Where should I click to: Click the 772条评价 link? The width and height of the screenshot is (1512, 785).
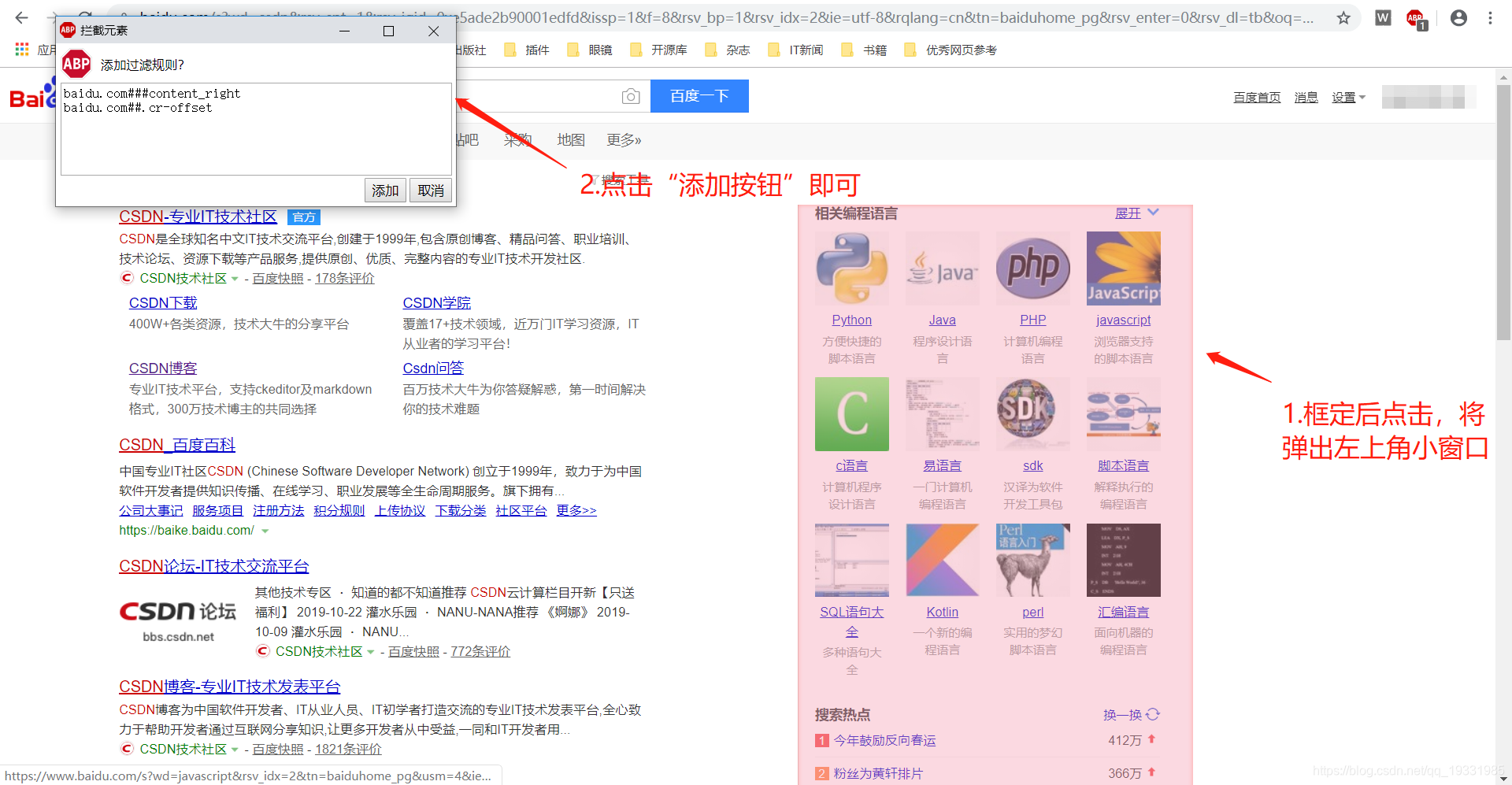coord(480,651)
